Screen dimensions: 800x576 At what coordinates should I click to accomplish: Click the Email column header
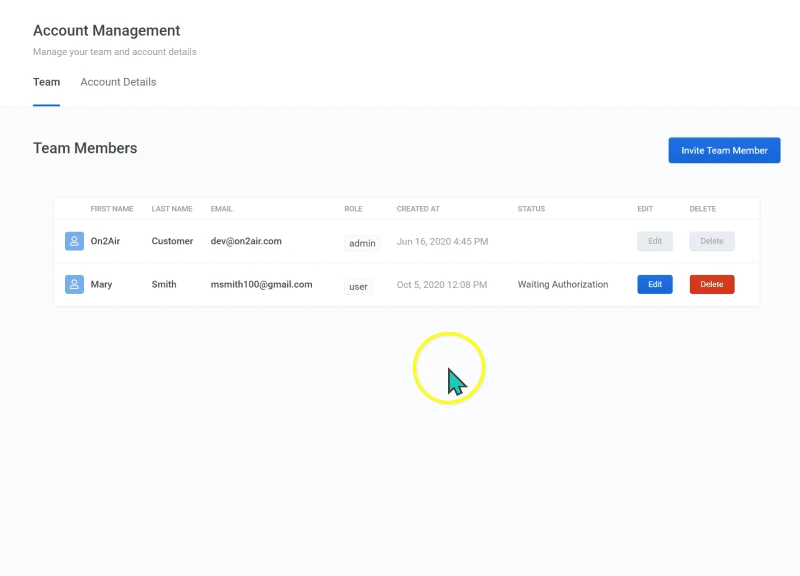pos(221,209)
